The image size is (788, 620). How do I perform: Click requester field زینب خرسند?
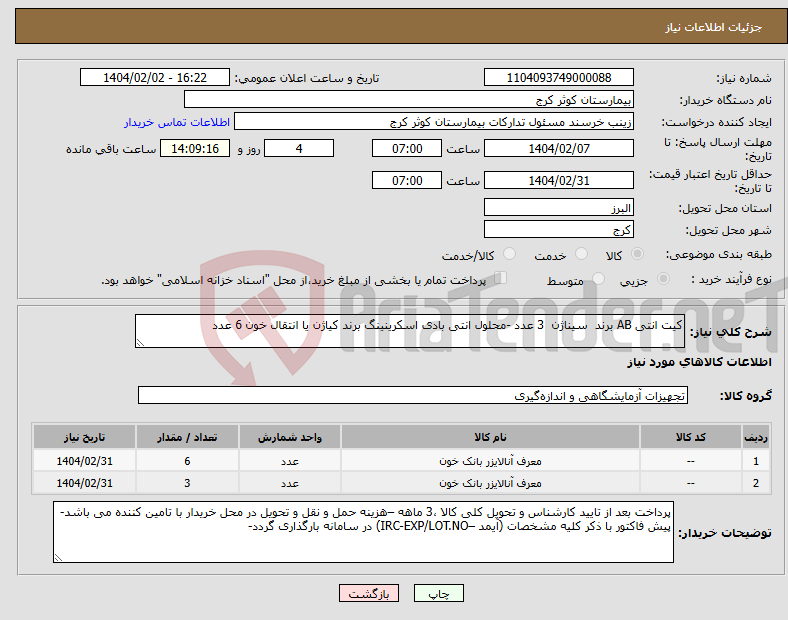point(434,122)
